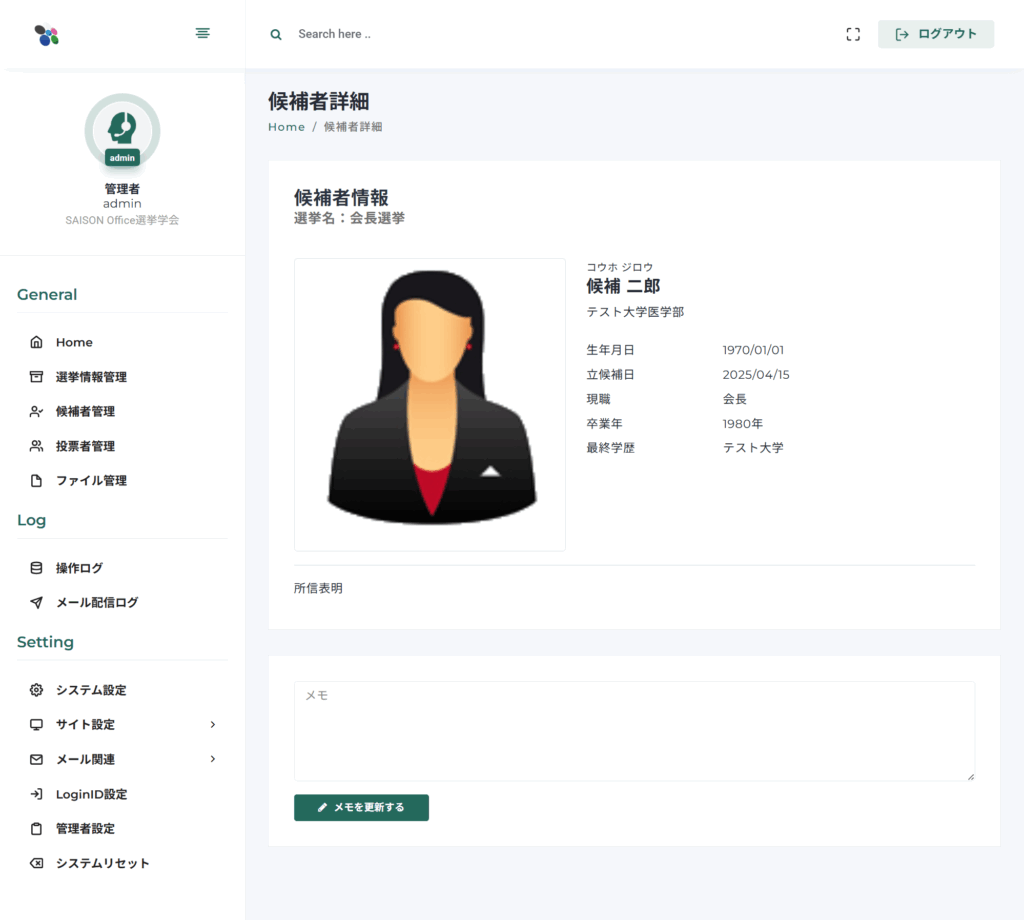Click the システム設定 gear icon

(37, 690)
